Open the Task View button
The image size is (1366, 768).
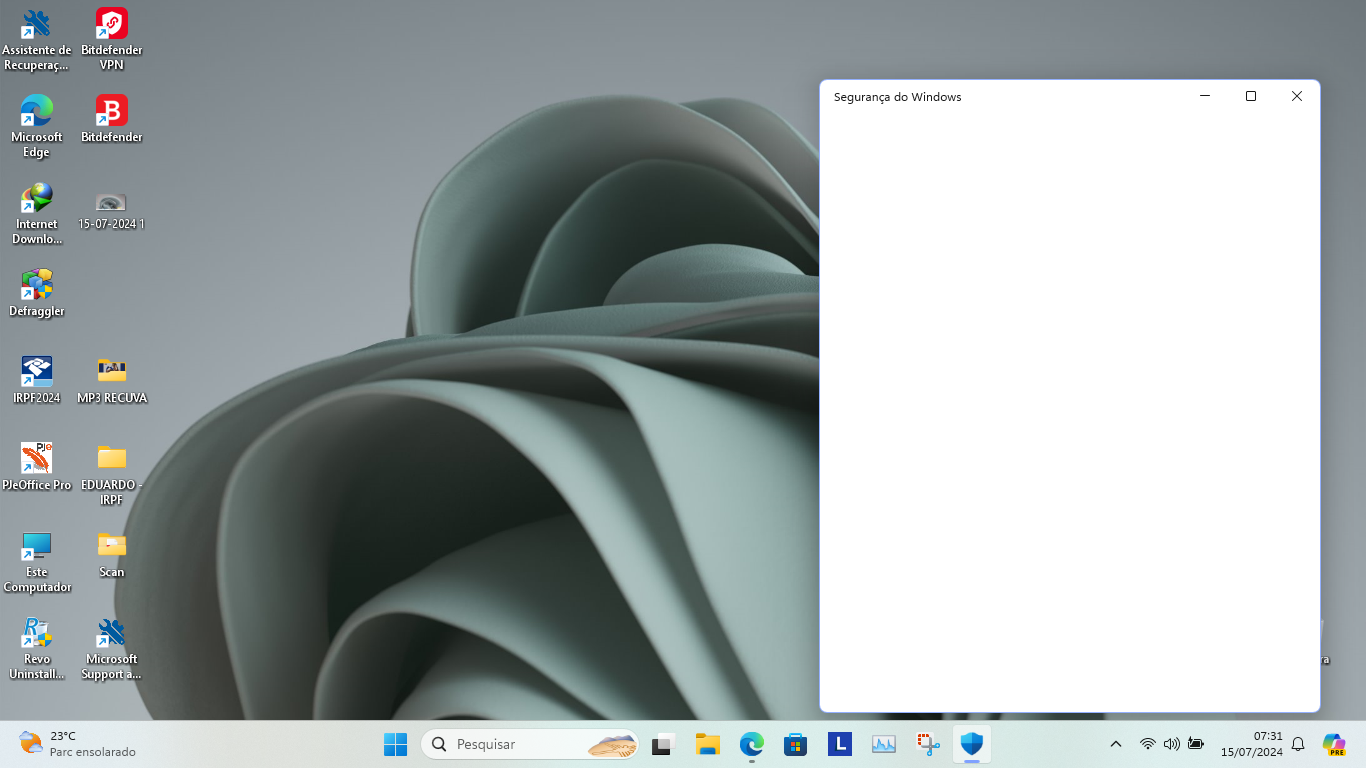pyautogui.click(x=662, y=744)
